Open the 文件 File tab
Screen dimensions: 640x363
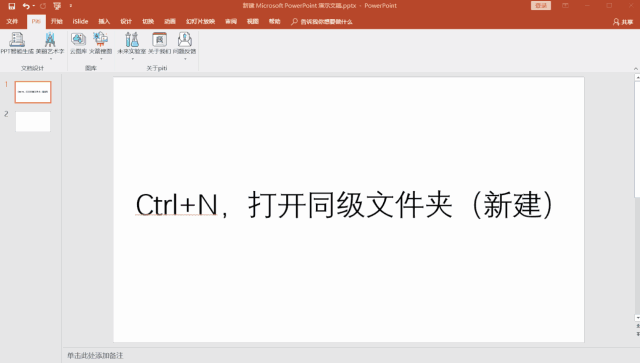(x=12, y=21)
